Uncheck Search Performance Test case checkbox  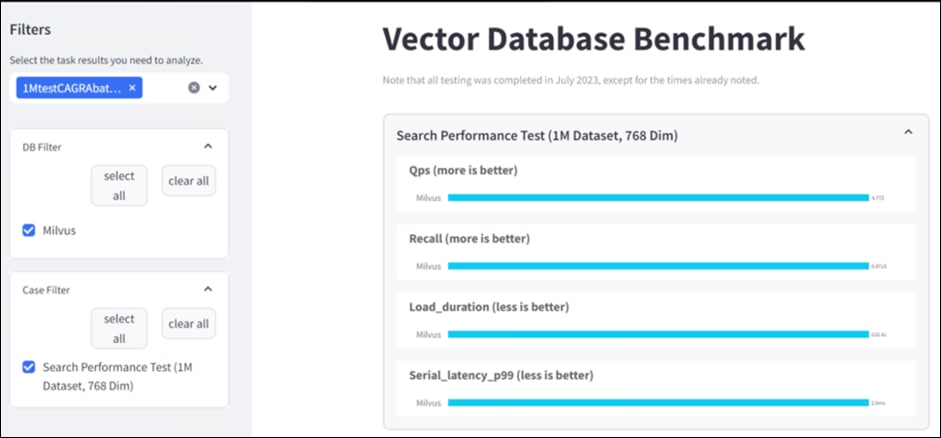point(29,367)
